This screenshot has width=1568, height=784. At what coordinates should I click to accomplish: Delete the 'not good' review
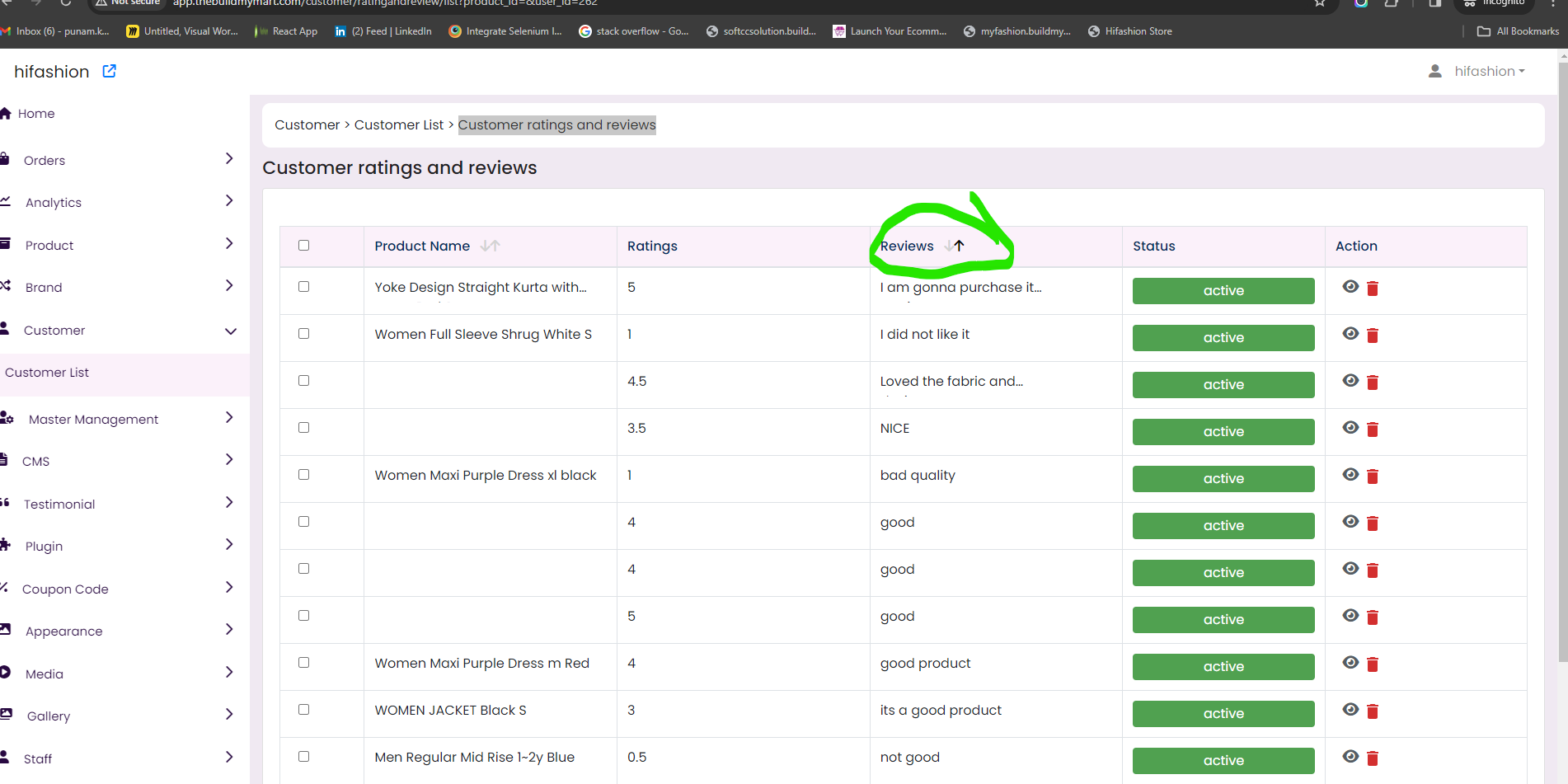1373,758
